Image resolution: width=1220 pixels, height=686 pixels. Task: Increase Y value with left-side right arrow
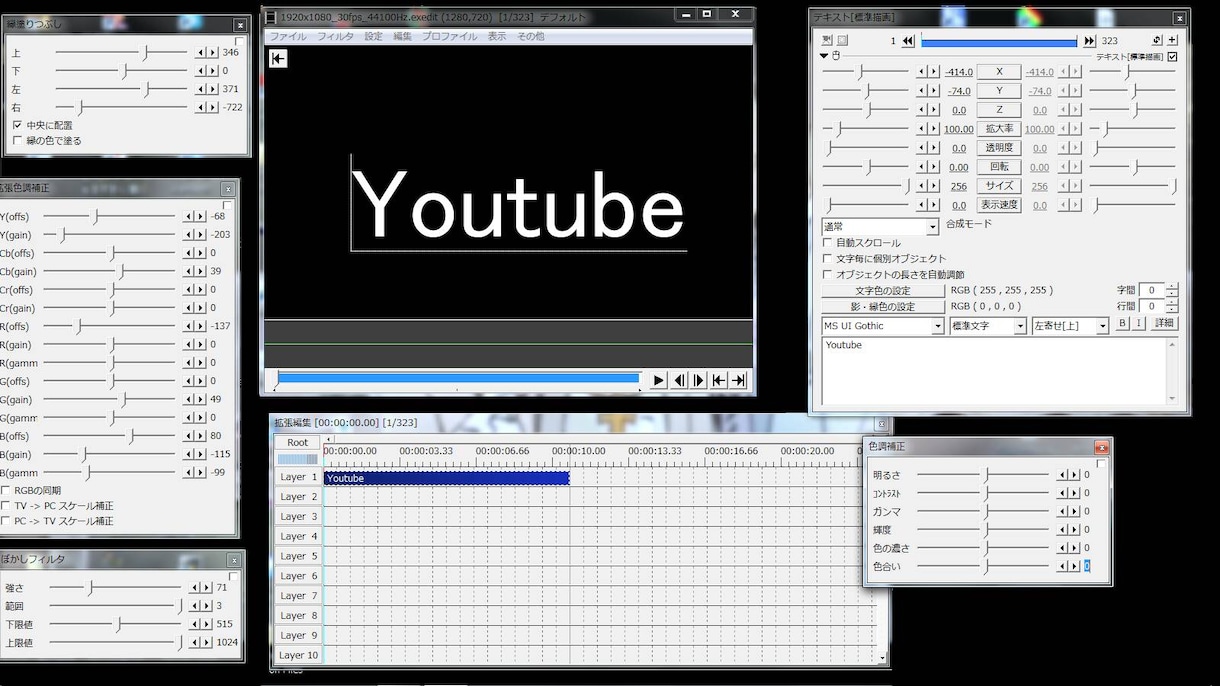click(934, 91)
